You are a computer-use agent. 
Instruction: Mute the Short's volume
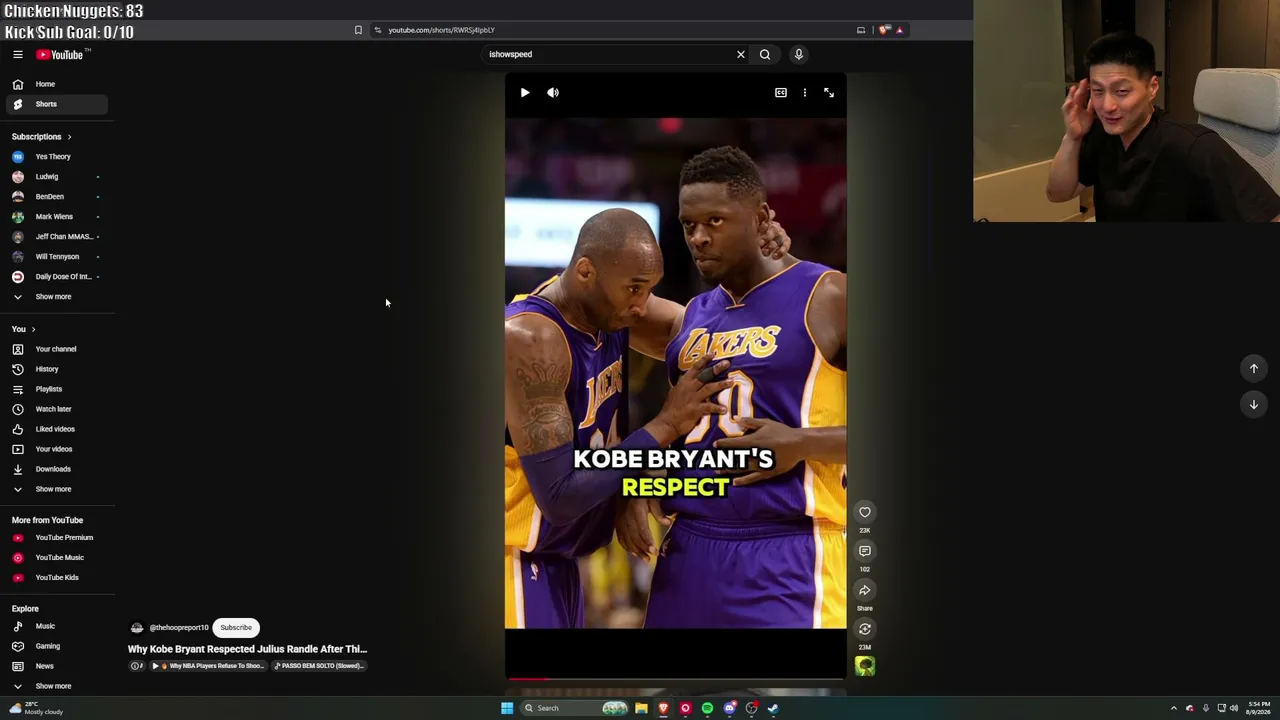[553, 93]
